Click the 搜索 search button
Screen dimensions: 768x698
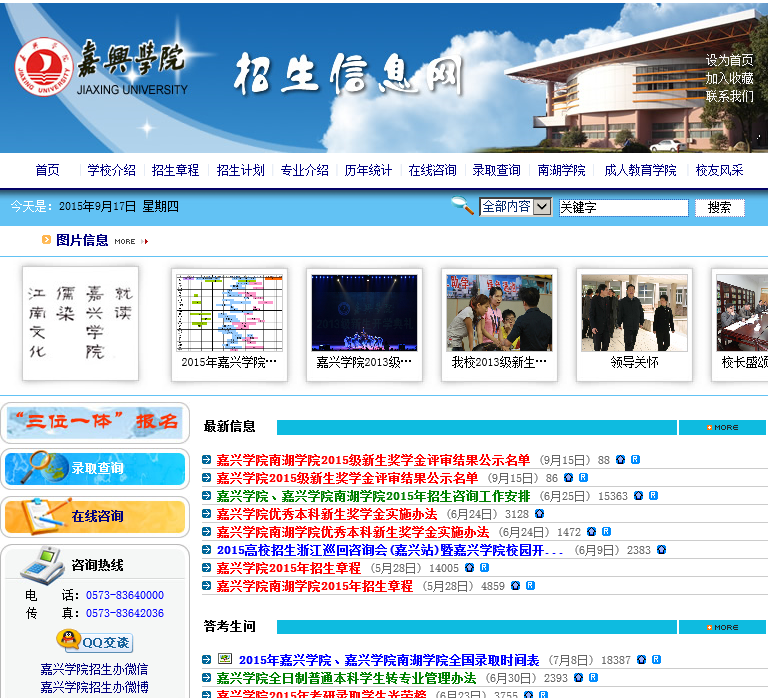(720, 208)
